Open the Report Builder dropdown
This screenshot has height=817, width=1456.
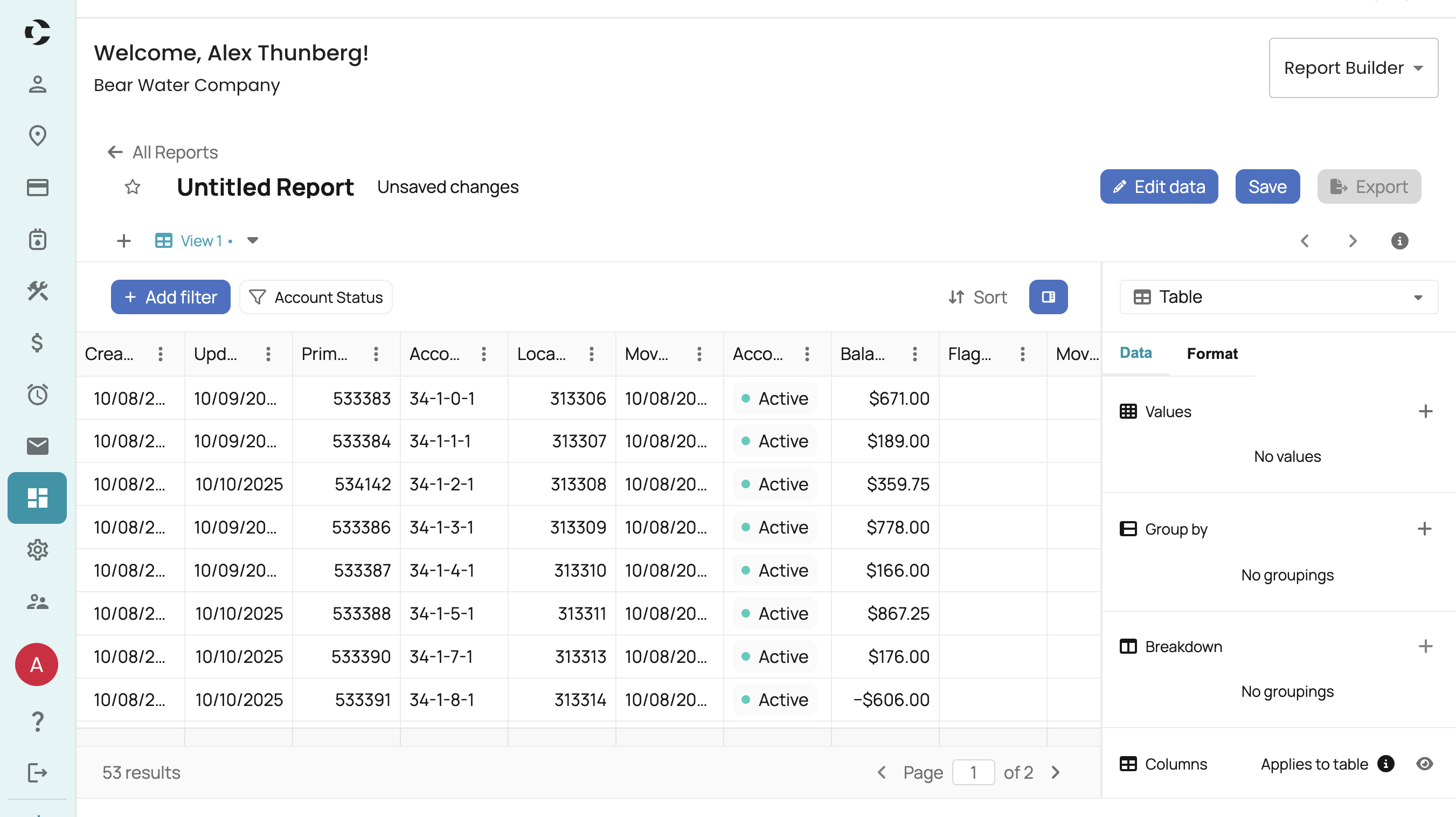tap(1353, 68)
